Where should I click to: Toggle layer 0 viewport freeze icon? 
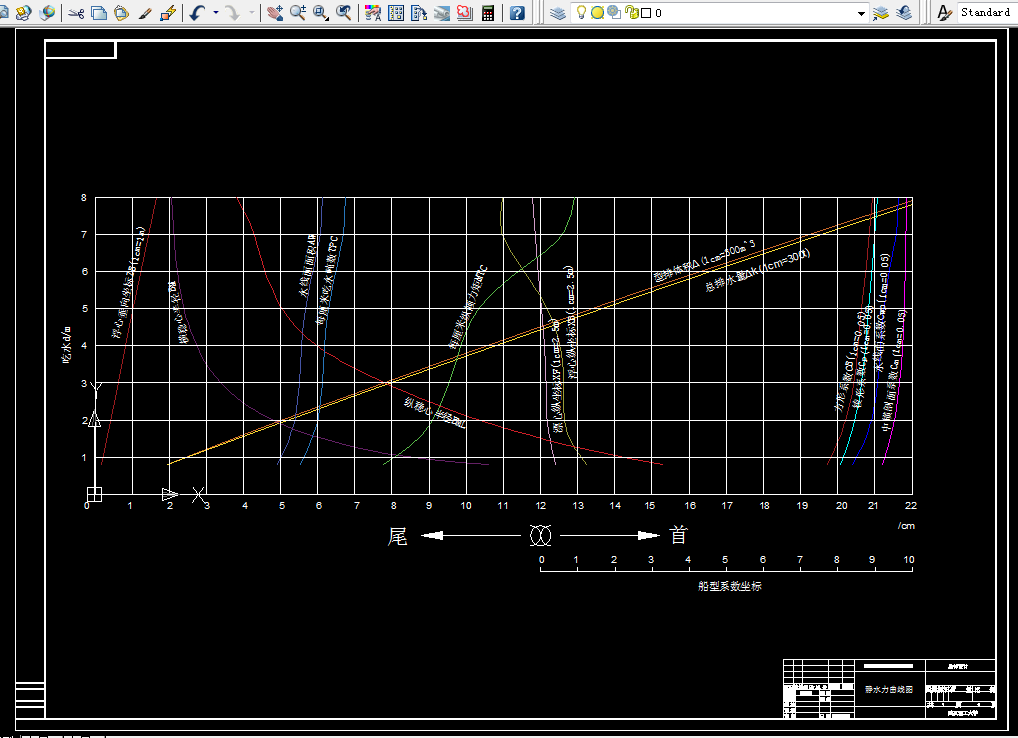click(614, 12)
